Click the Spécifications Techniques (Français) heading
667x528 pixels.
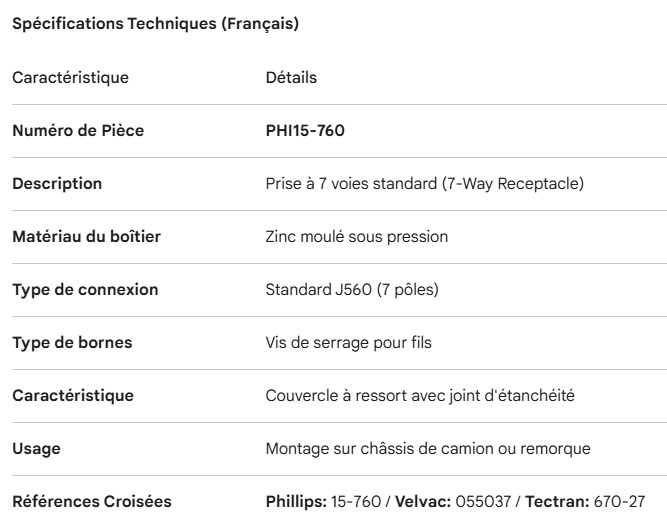click(155, 24)
